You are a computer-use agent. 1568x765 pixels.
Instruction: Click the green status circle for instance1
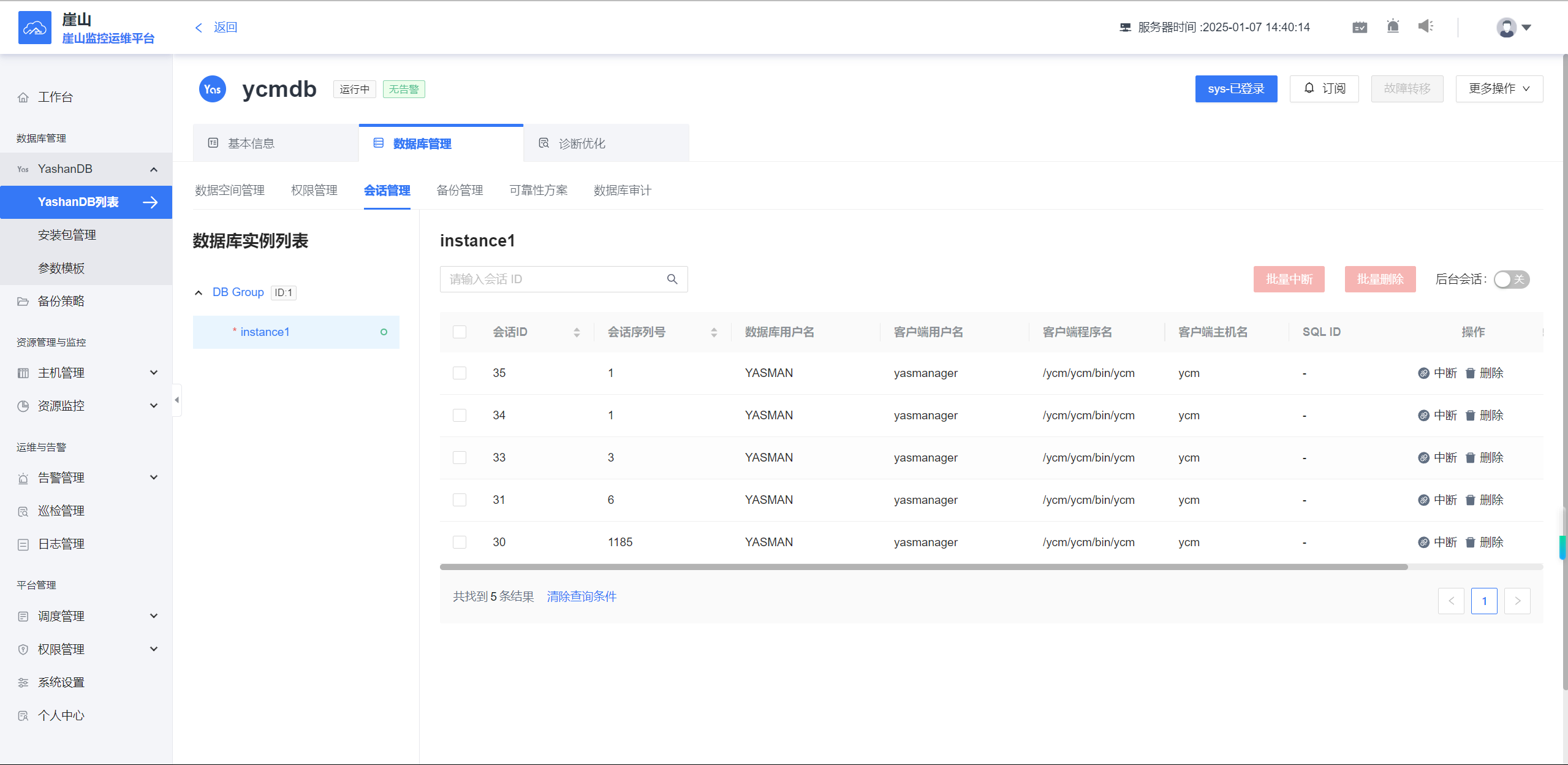point(384,332)
